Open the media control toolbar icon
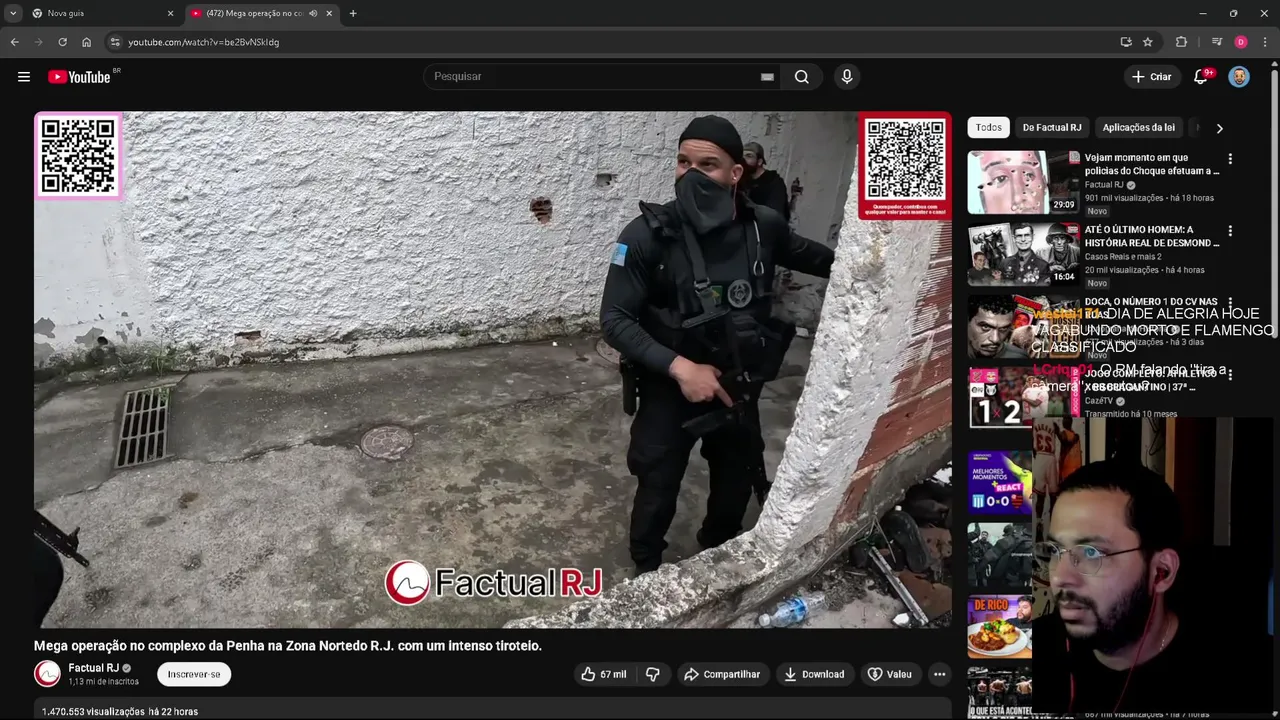The image size is (1280, 720). (x=1216, y=42)
